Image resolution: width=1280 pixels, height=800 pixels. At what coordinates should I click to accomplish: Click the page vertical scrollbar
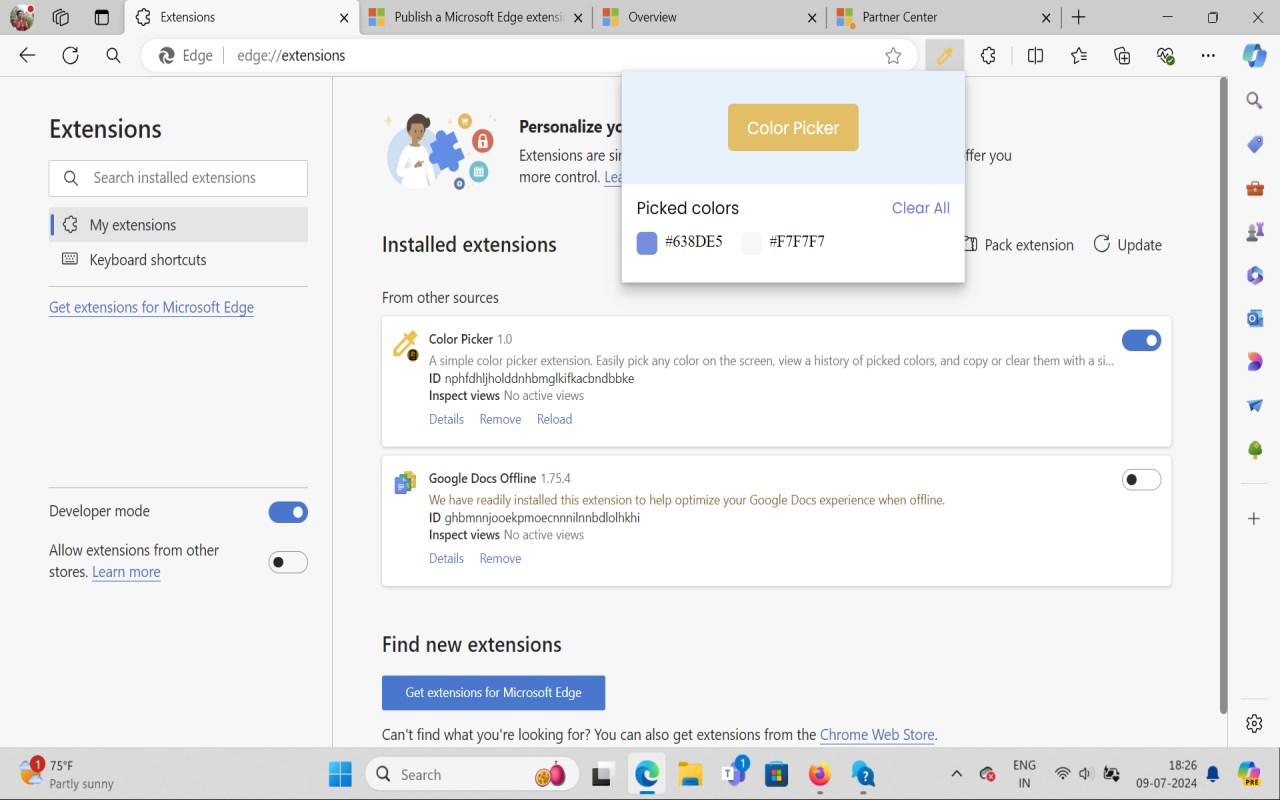(x=1223, y=395)
